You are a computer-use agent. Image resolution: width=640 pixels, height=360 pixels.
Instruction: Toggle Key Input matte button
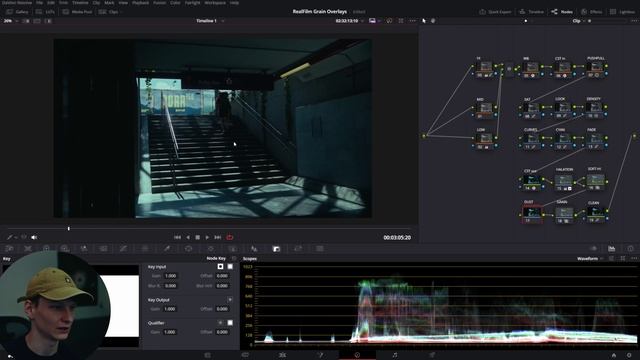220,267
